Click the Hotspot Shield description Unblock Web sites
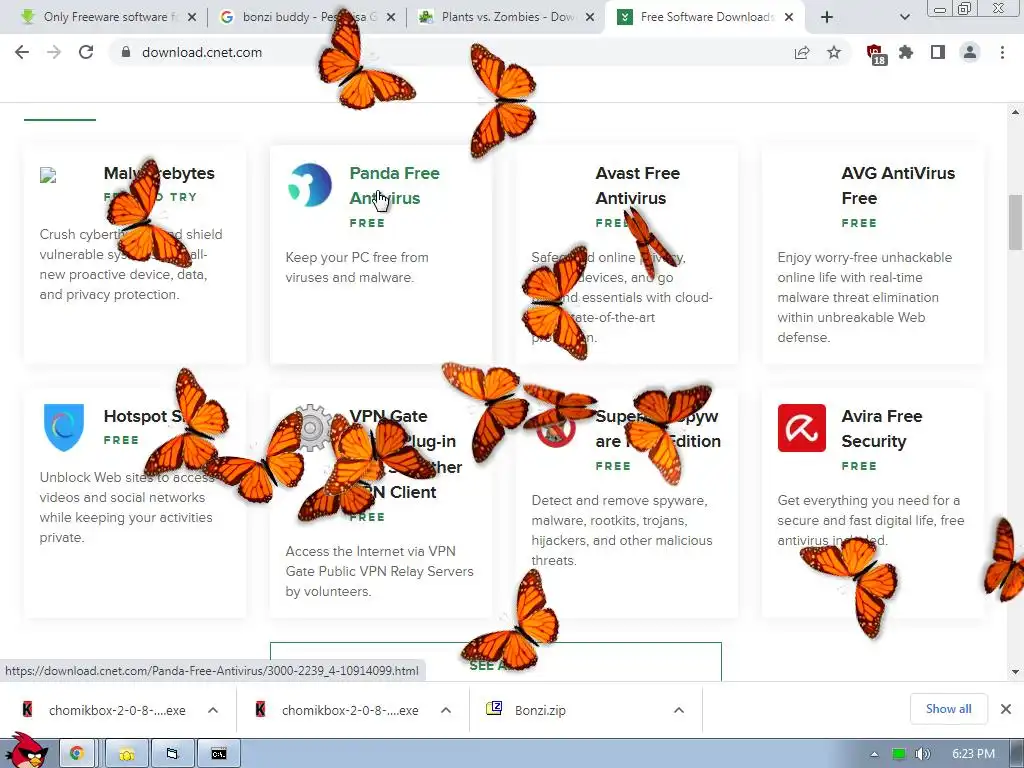The width and height of the screenshot is (1024, 768). [x=126, y=507]
